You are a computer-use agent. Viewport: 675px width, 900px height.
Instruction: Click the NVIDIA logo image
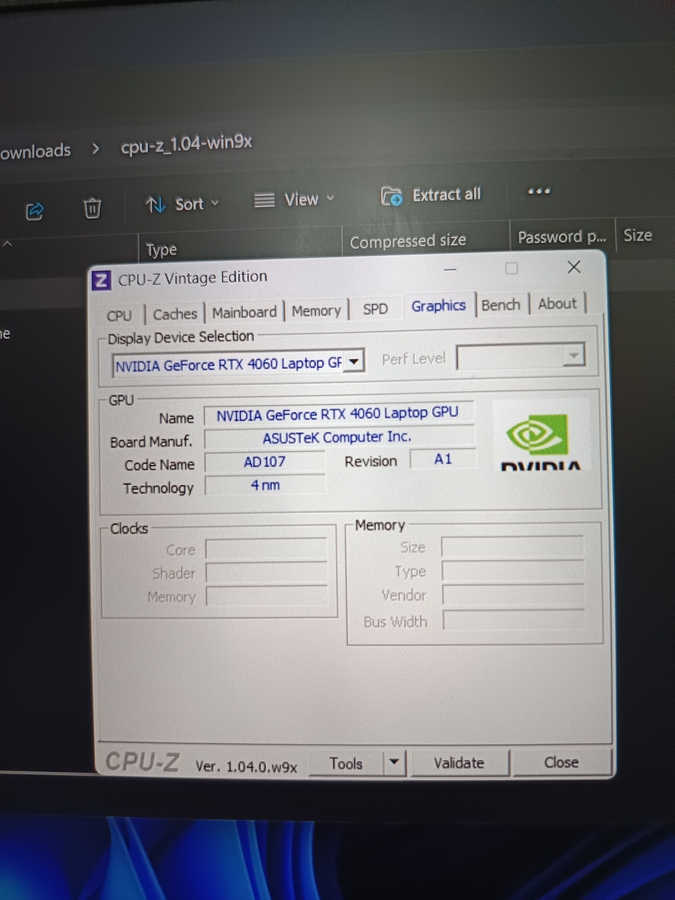point(540,443)
